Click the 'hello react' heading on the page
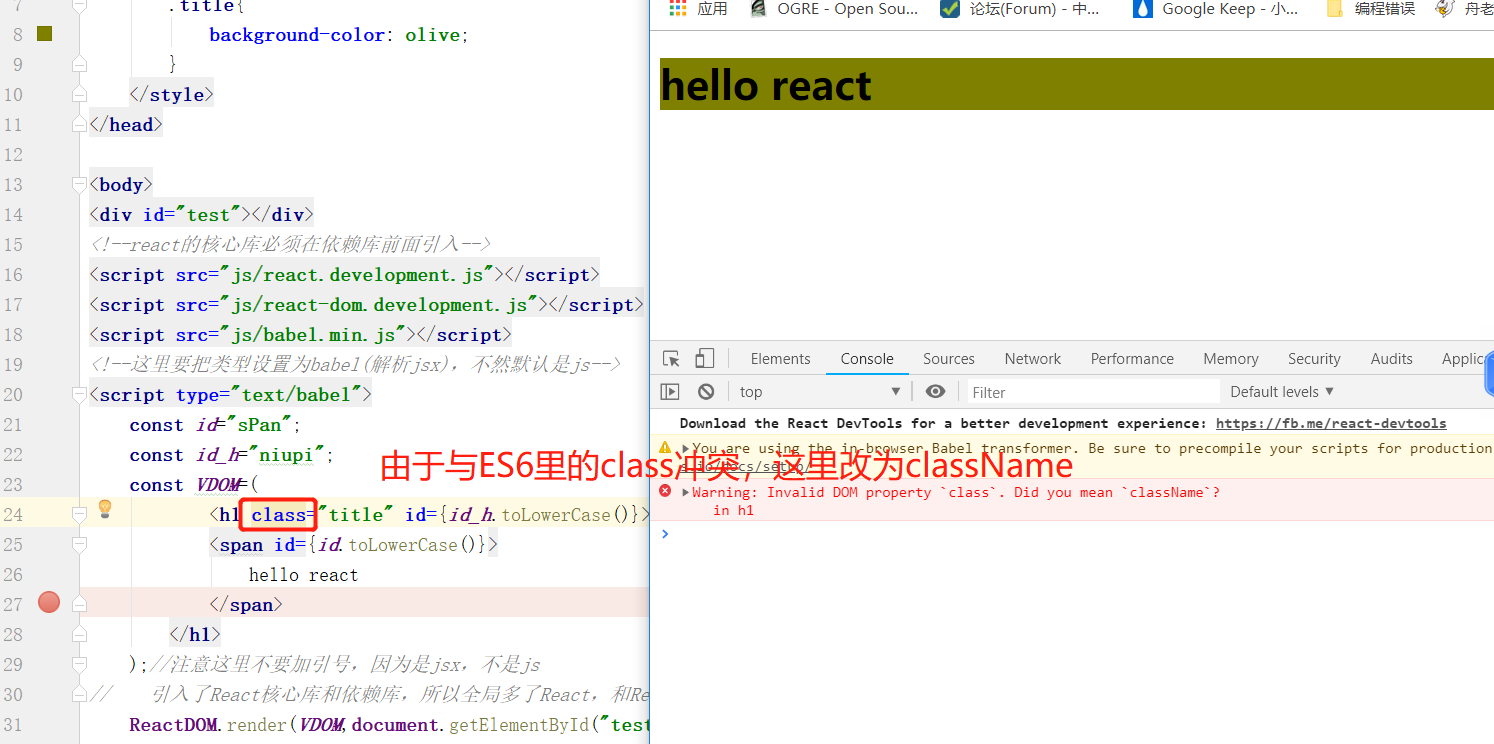The height and width of the screenshot is (744, 1494). tap(766, 85)
